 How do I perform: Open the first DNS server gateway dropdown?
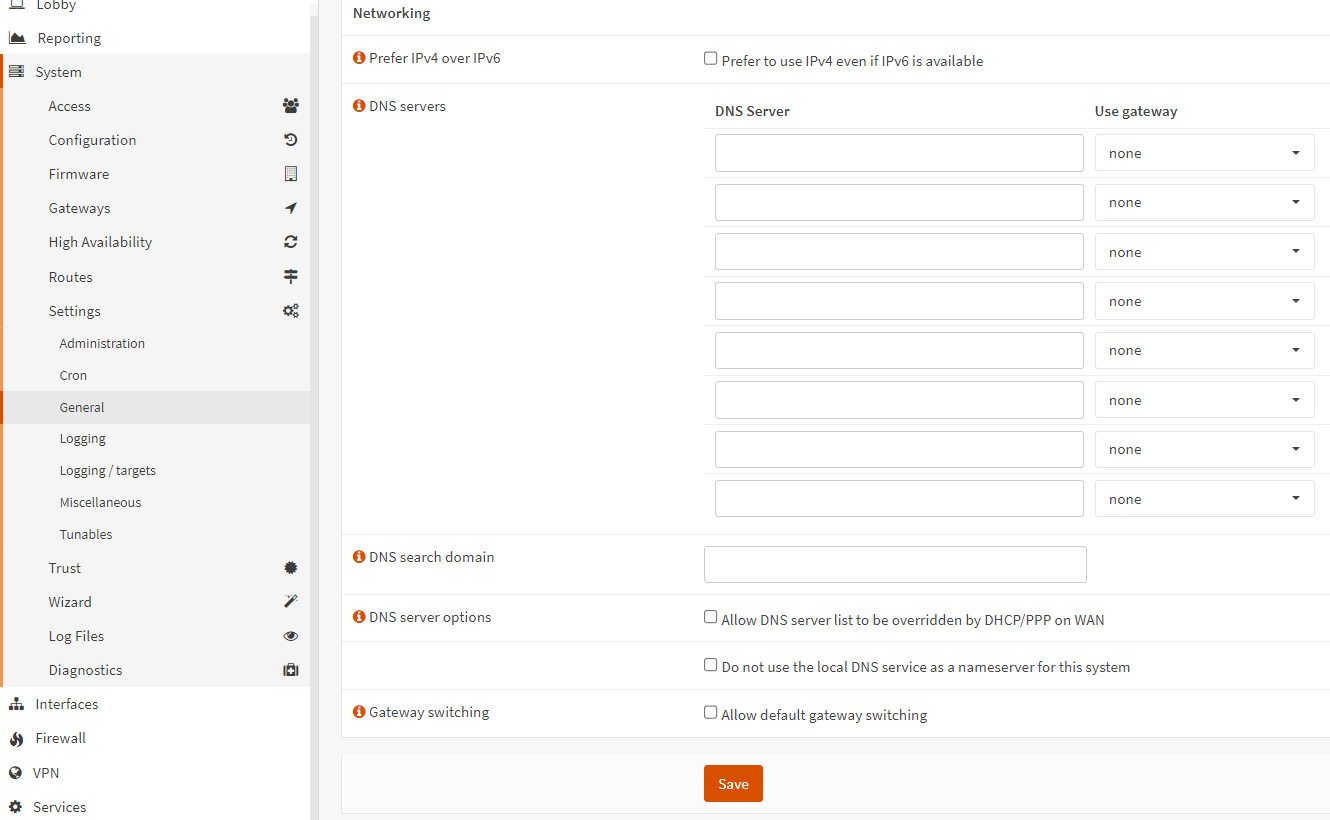1204,153
